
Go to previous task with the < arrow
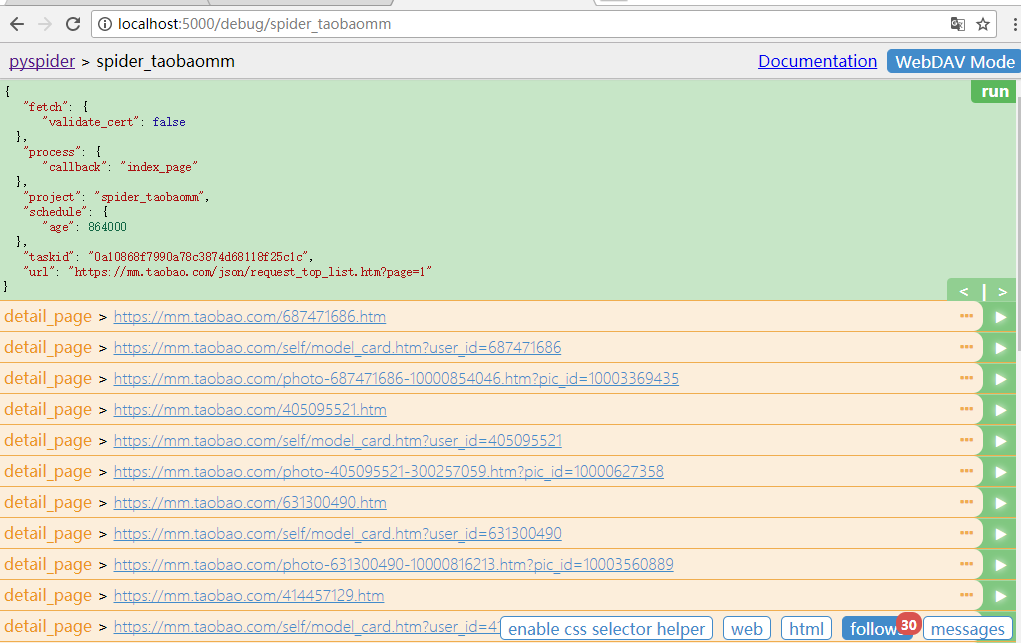point(964,291)
